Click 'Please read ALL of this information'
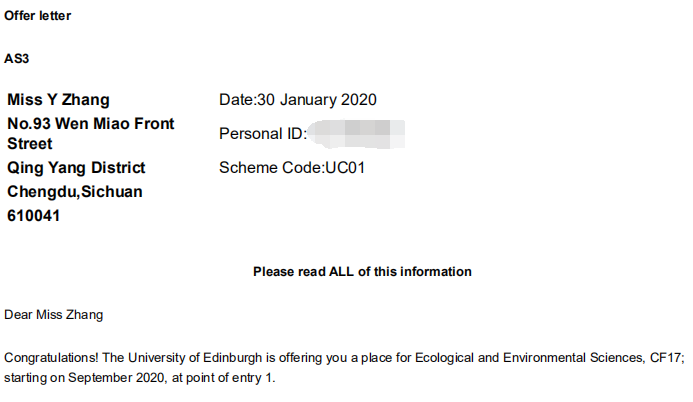Image resolution: width=693 pixels, height=402 pixels. (x=362, y=272)
